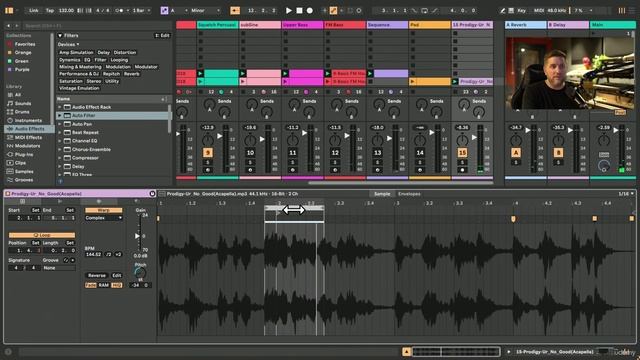The image size is (640, 360).
Task: Click the browser toggle icon at top left
Action: click(x=9, y=10)
